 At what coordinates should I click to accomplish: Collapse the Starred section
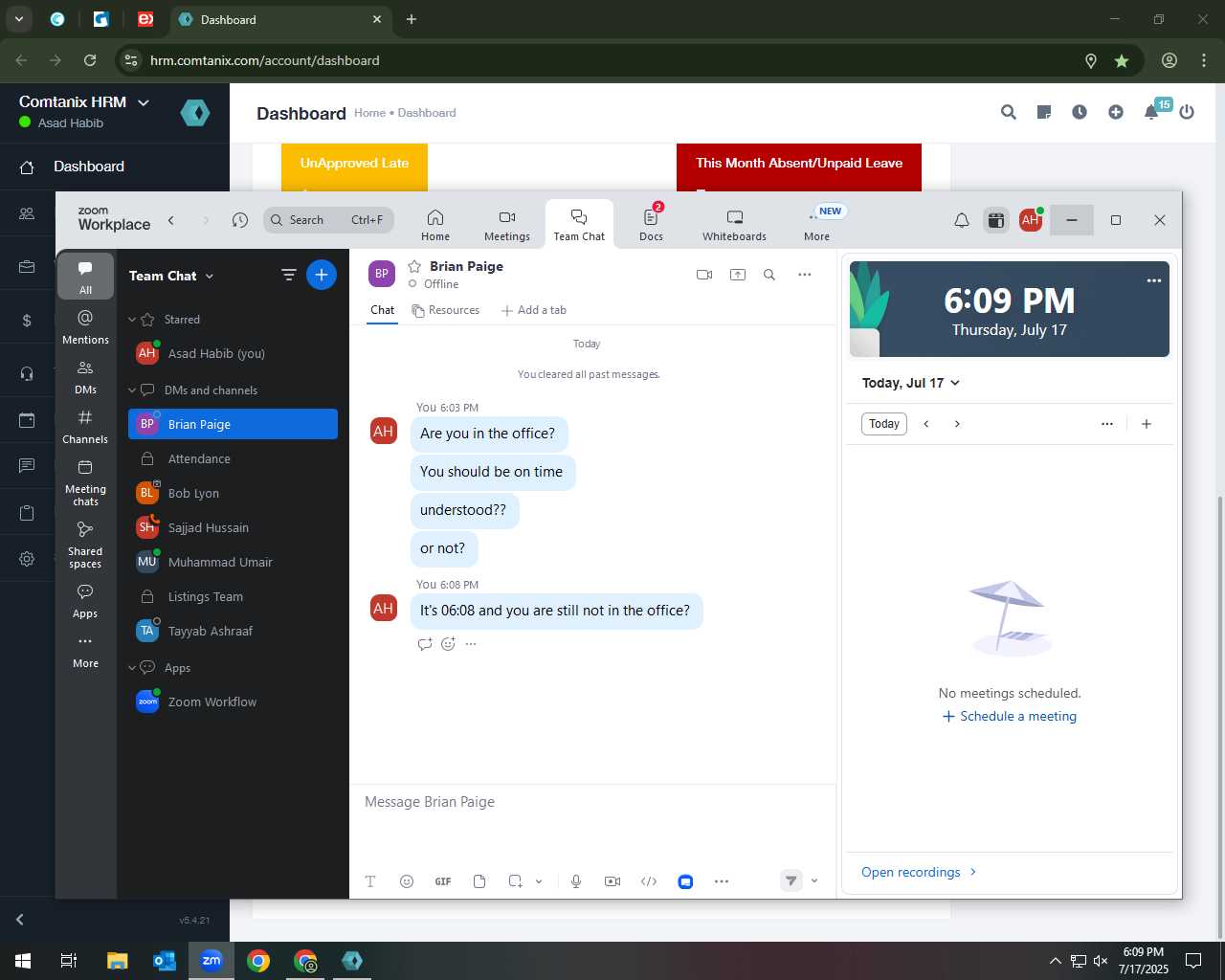point(133,320)
